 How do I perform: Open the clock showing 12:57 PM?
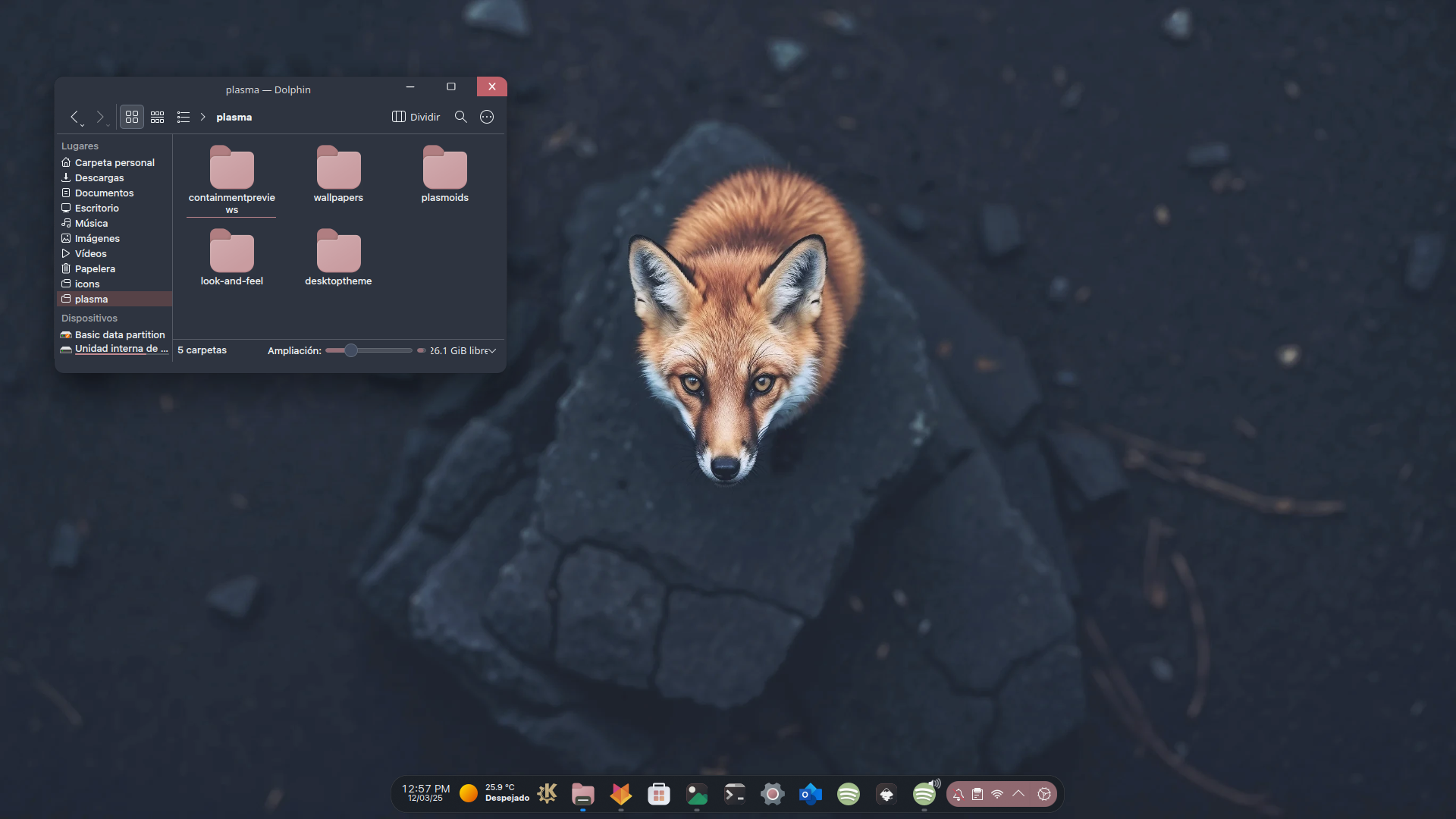(x=425, y=793)
